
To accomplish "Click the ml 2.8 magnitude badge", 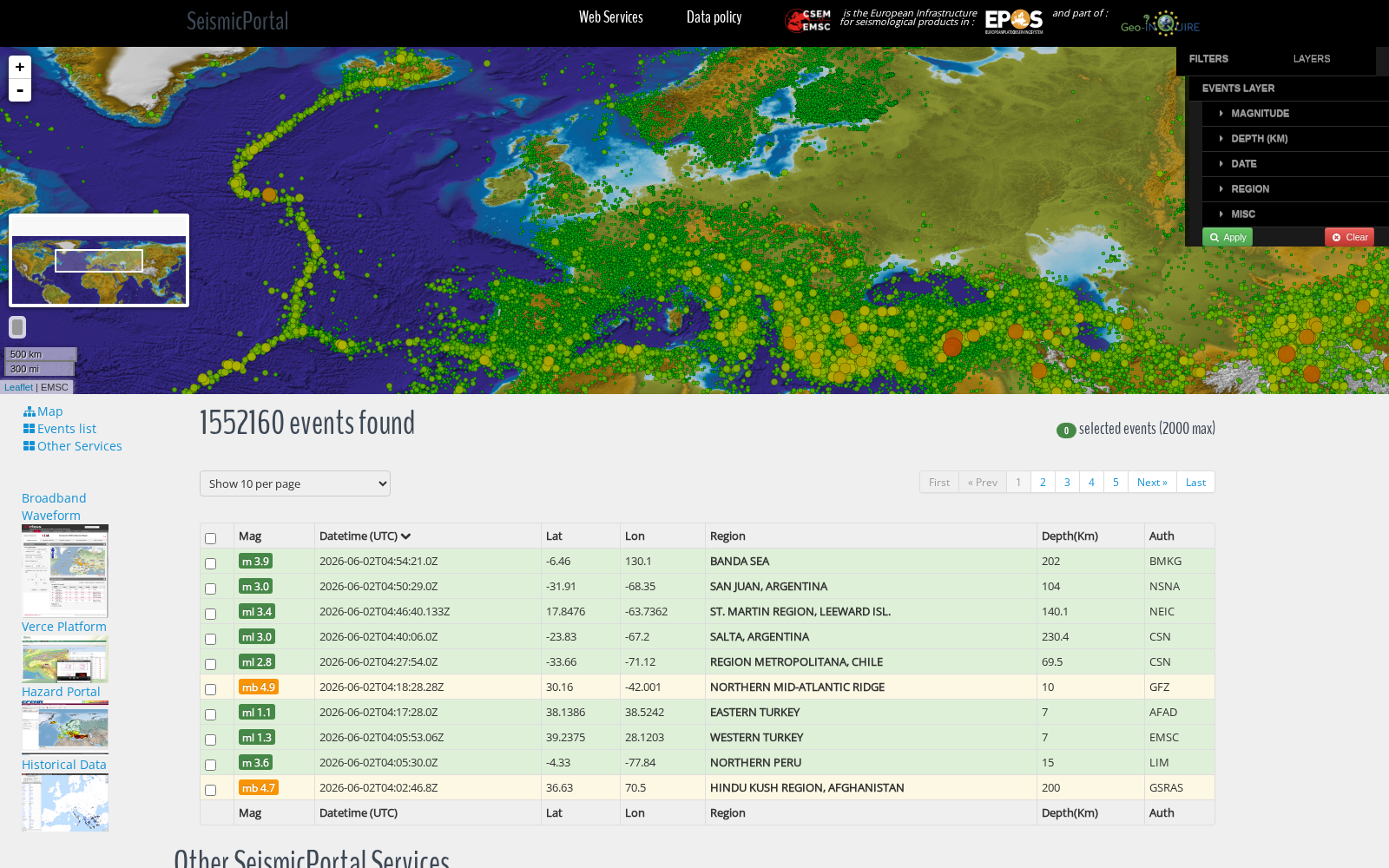I will point(257,662).
